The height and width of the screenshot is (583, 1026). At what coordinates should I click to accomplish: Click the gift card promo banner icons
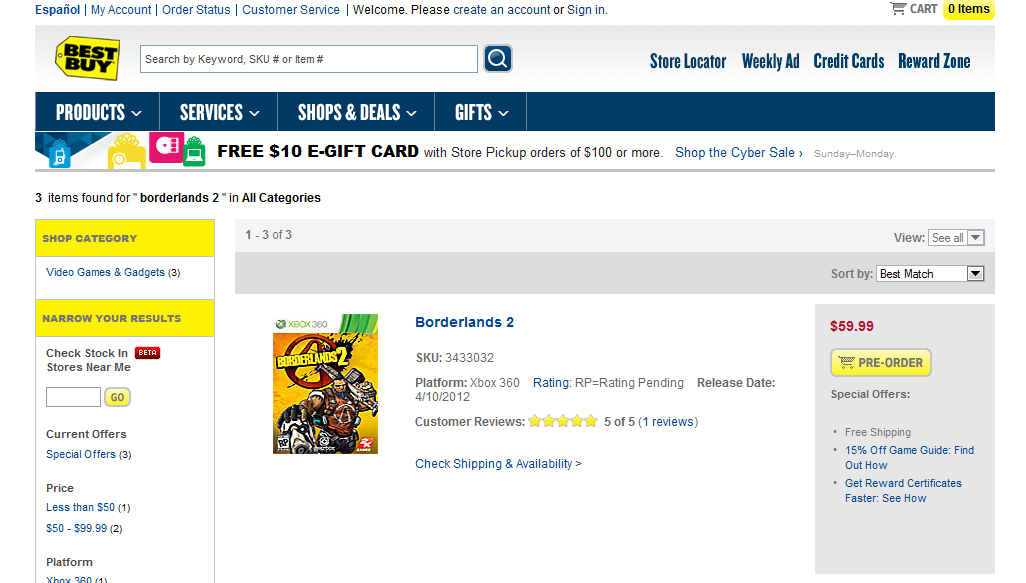coord(120,150)
